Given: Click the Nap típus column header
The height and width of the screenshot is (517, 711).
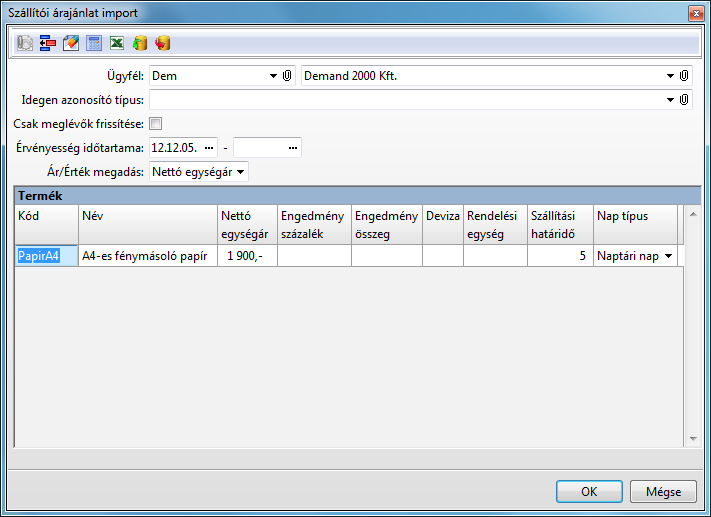Looking at the screenshot, I should click(635, 225).
